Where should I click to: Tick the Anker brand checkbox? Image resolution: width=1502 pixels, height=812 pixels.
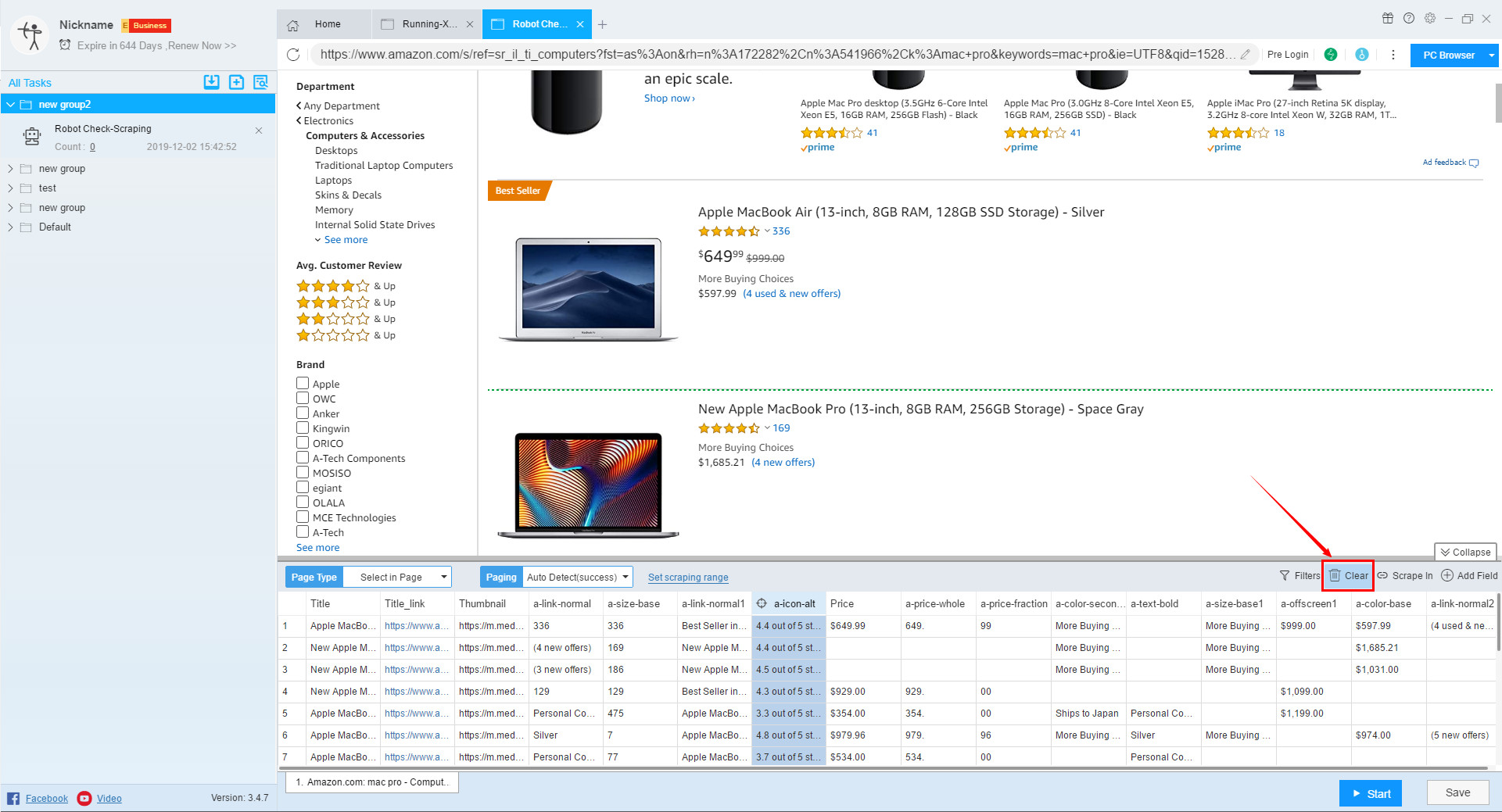point(303,413)
